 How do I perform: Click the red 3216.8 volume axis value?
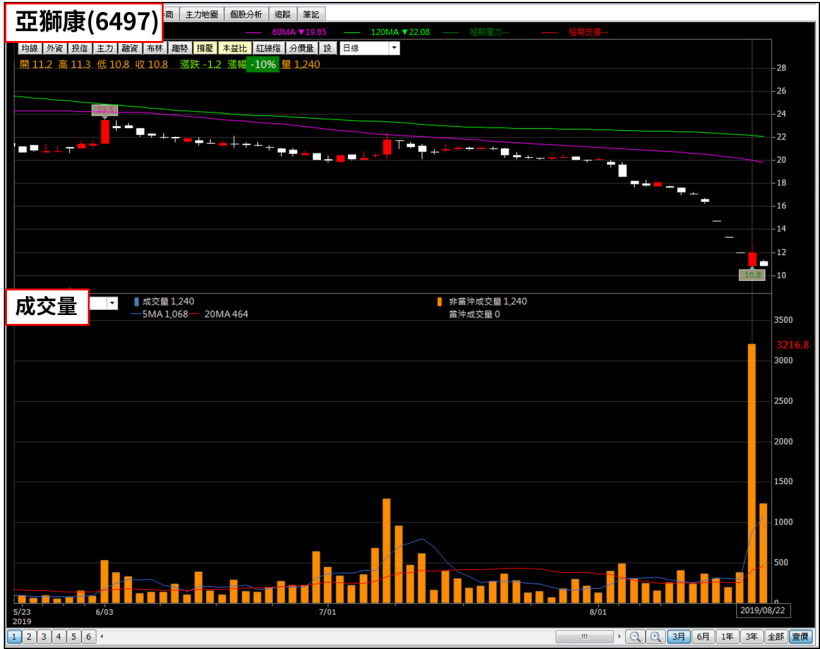click(x=792, y=345)
